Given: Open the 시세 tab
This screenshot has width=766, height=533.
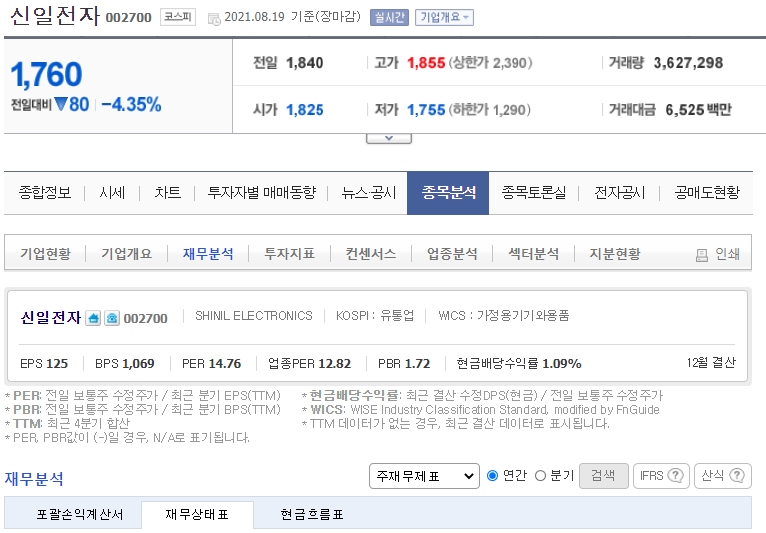Looking at the screenshot, I should point(112,192).
